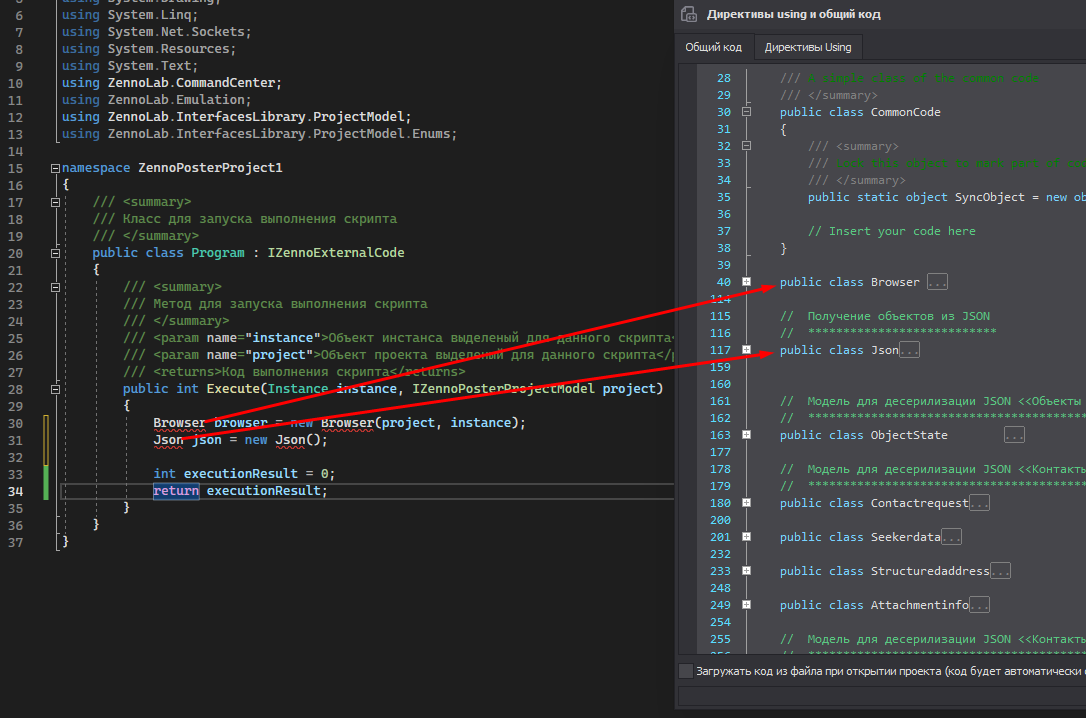Collapse the Program class block
This screenshot has height=718, width=1086.
(55, 253)
